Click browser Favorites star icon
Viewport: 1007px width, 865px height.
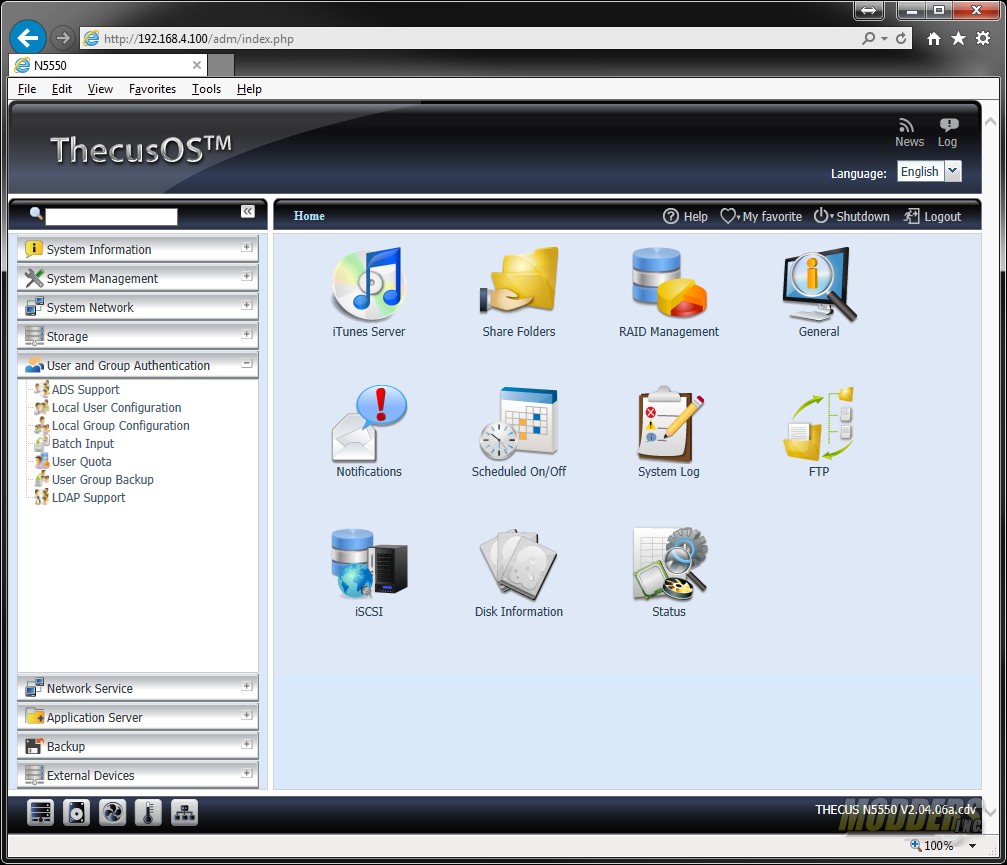click(x=958, y=39)
